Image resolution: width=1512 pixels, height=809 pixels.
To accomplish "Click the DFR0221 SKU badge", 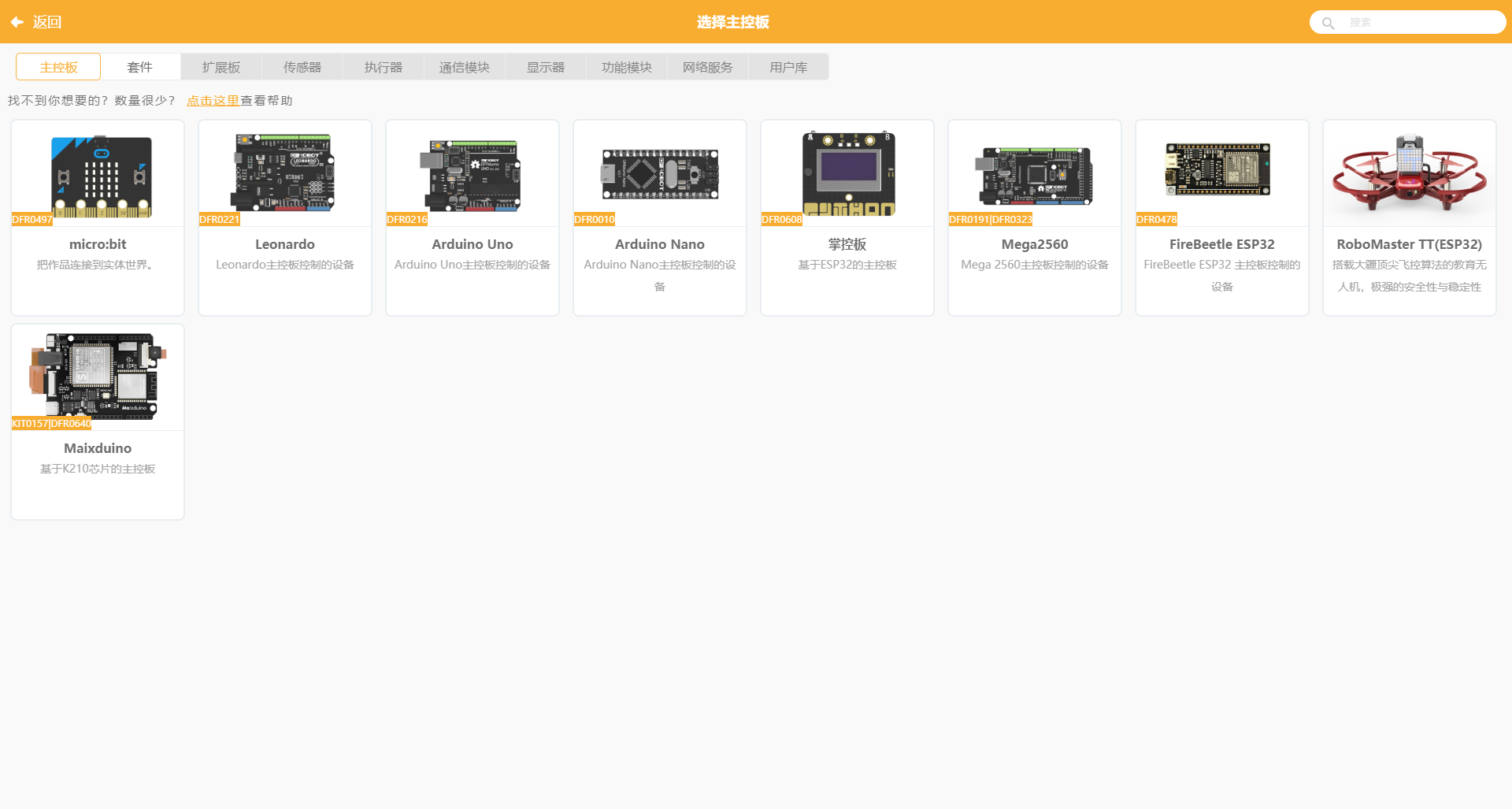I will pos(220,220).
